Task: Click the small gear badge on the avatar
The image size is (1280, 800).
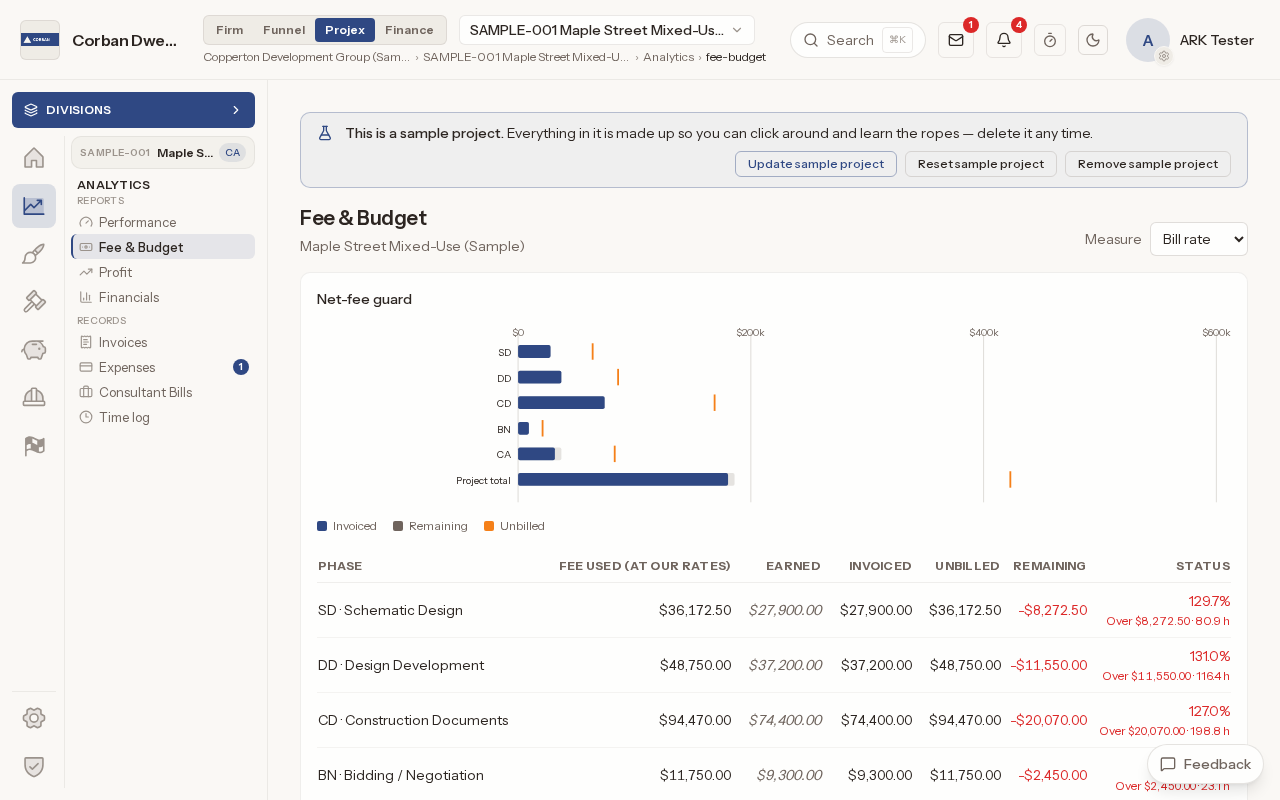Action: click(1164, 56)
